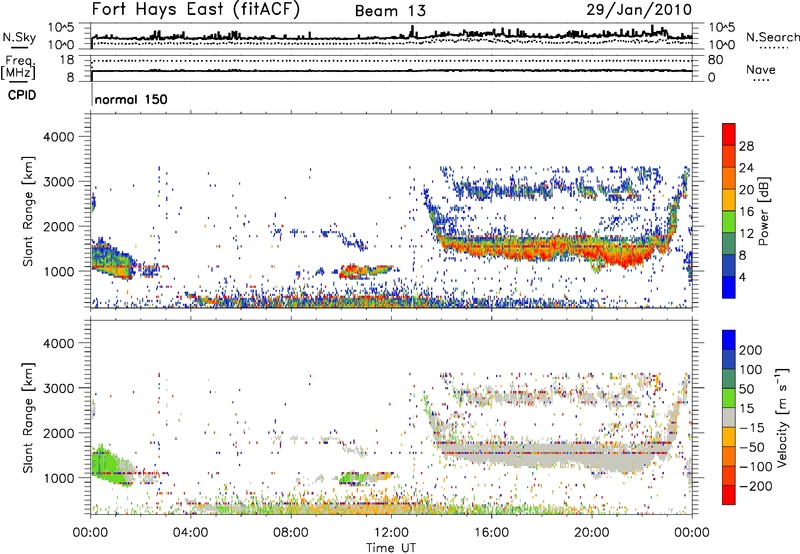The height and width of the screenshot is (554, 800).
Task: Click the gray -15 to 15 velocity color segment
Action: click(729, 417)
